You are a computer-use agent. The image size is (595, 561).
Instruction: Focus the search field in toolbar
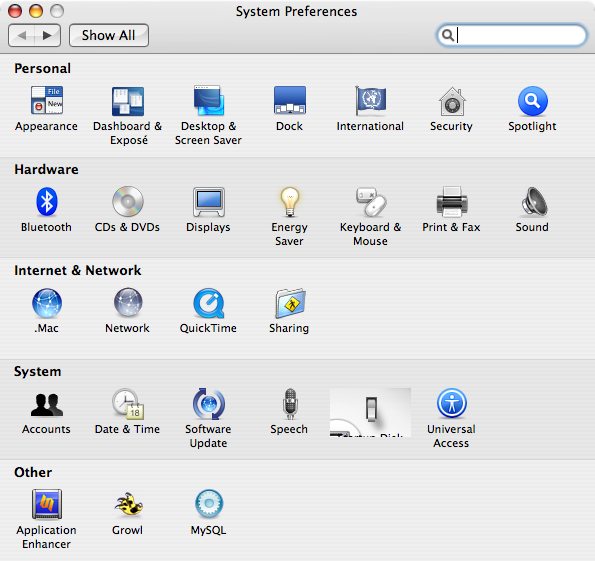click(x=512, y=35)
